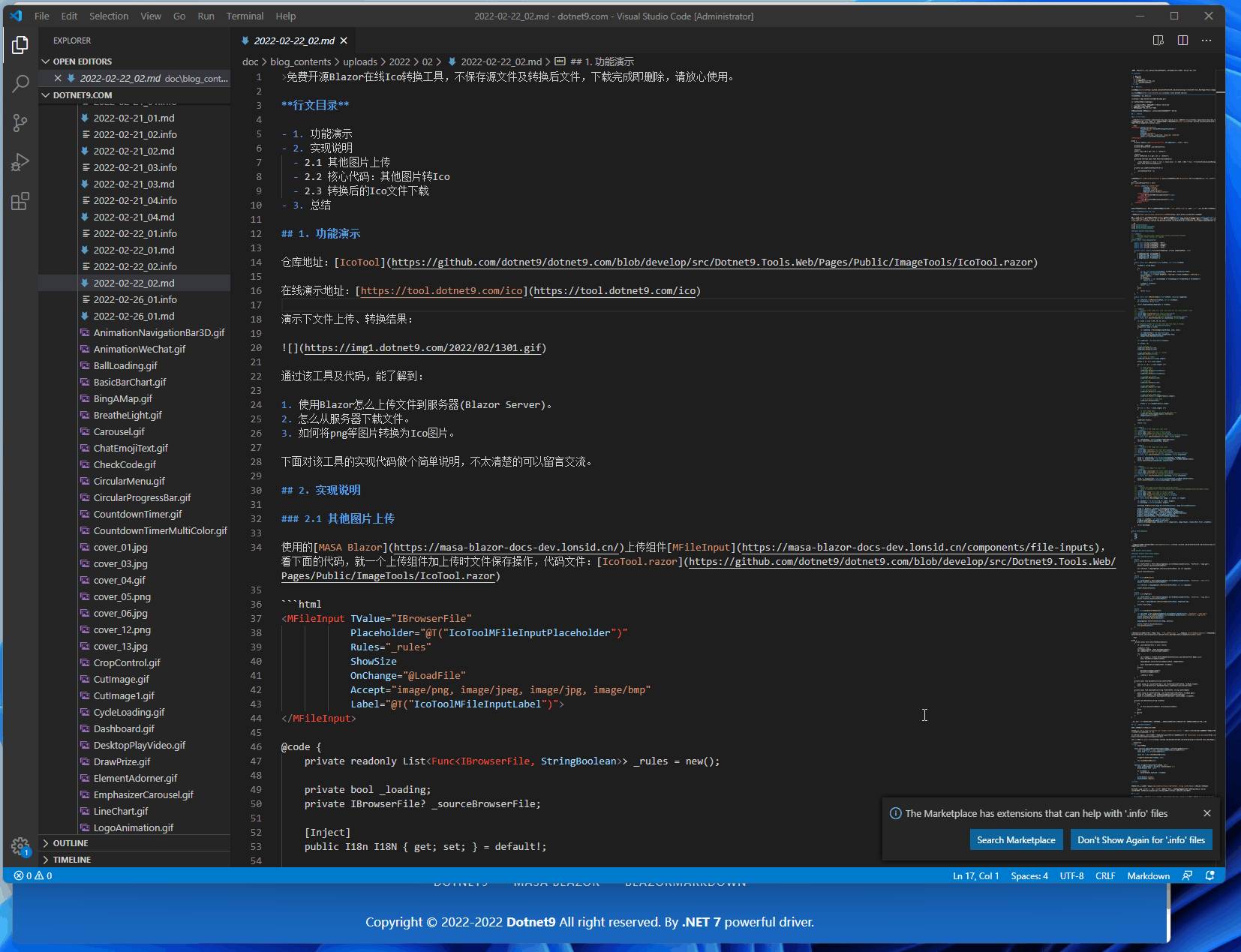Screen dimensions: 1241x952
Task: Click the info icon in the Marketplace notification
Action: pyautogui.click(x=895, y=813)
